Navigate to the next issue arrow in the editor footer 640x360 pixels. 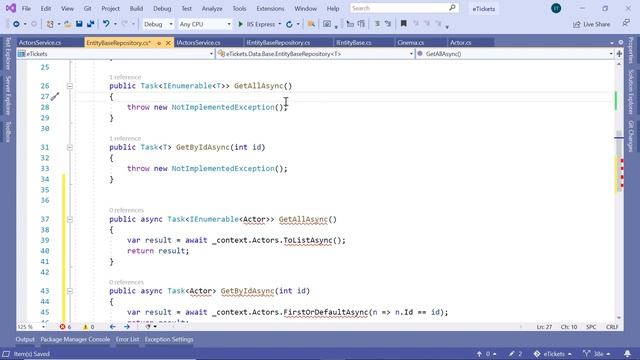pyautogui.click(x=127, y=327)
